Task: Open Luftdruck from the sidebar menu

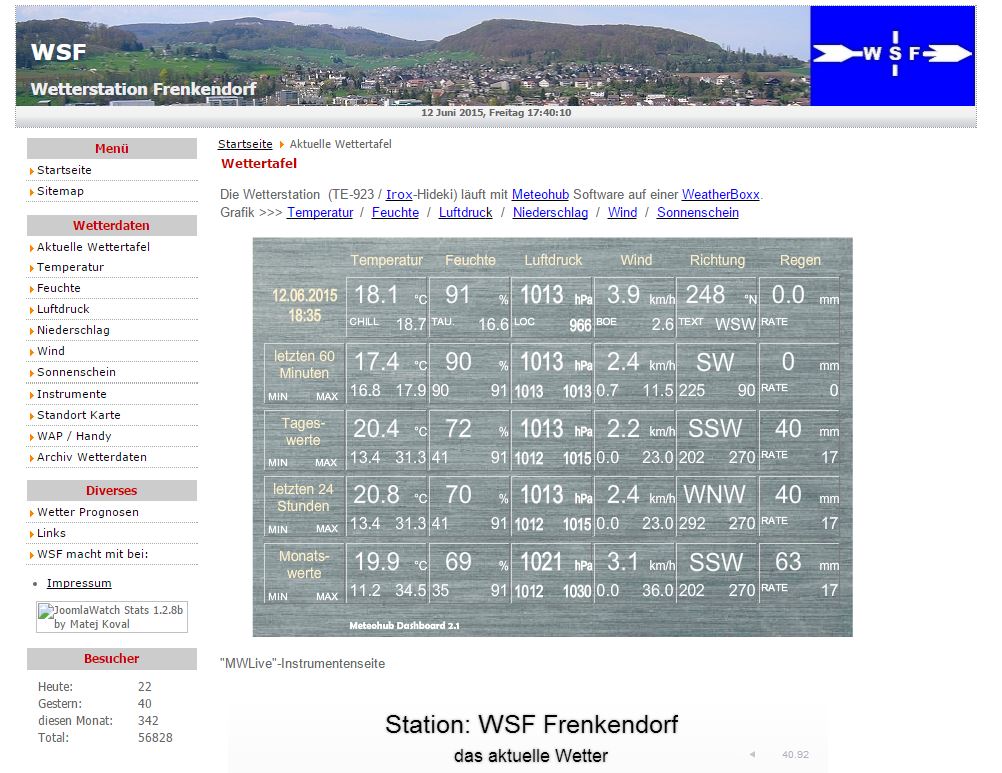Action: (63, 309)
